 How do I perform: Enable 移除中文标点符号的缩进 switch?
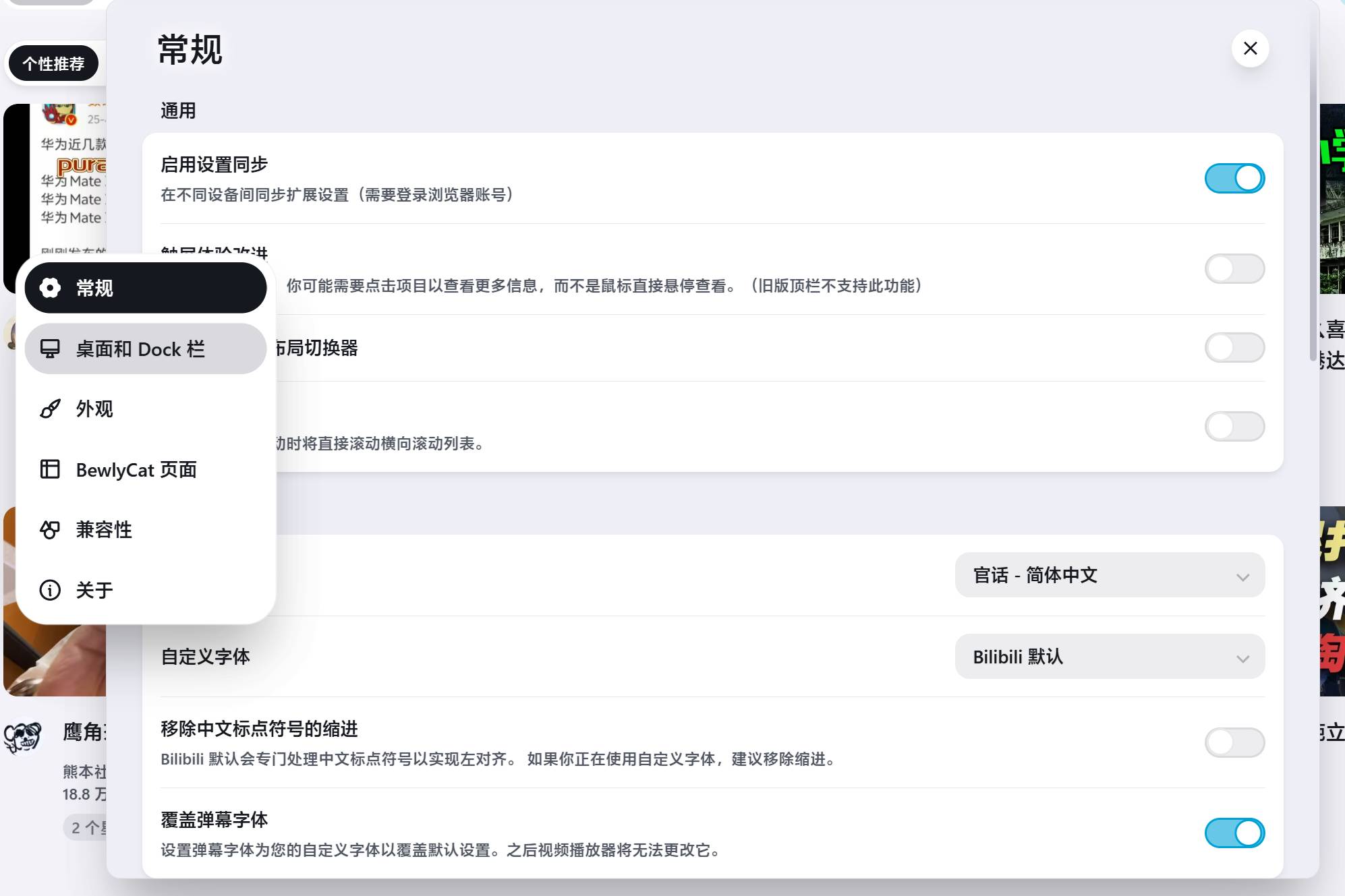pos(1234,742)
